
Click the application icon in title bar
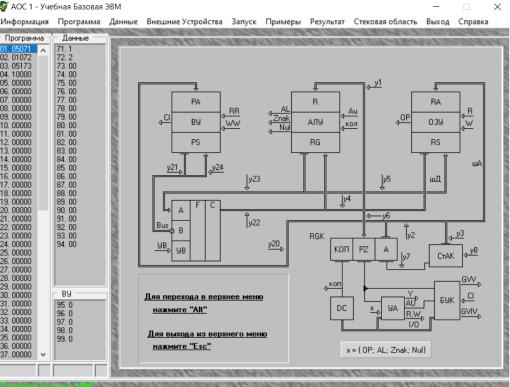[x=4, y=6]
